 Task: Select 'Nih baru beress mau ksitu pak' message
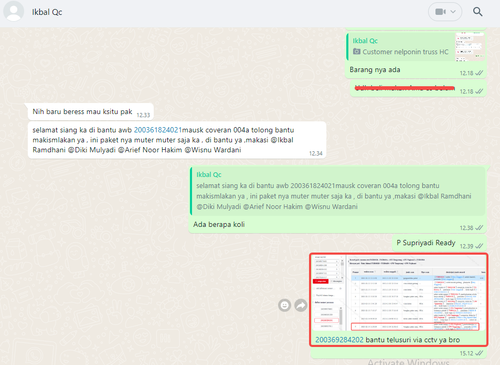(x=82, y=112)
